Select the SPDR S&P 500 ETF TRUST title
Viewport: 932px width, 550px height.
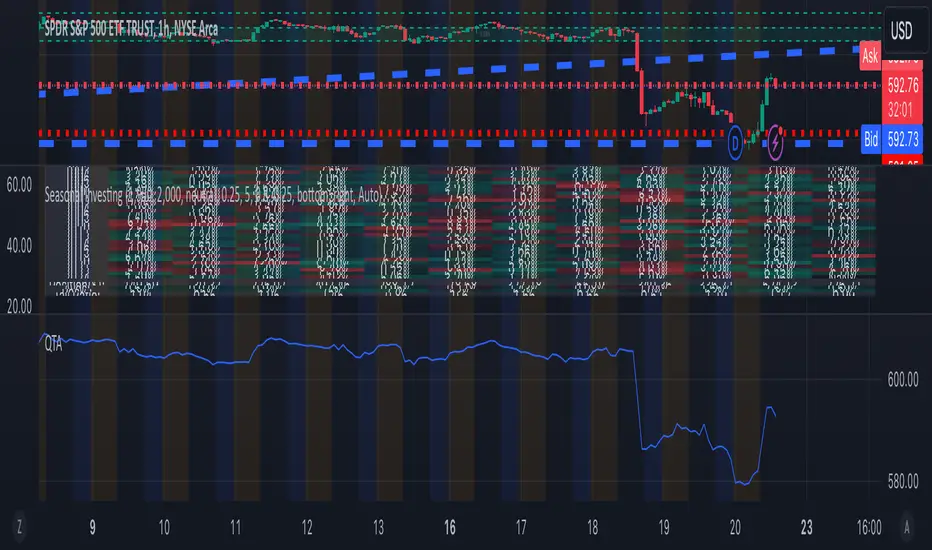(131, 29)
